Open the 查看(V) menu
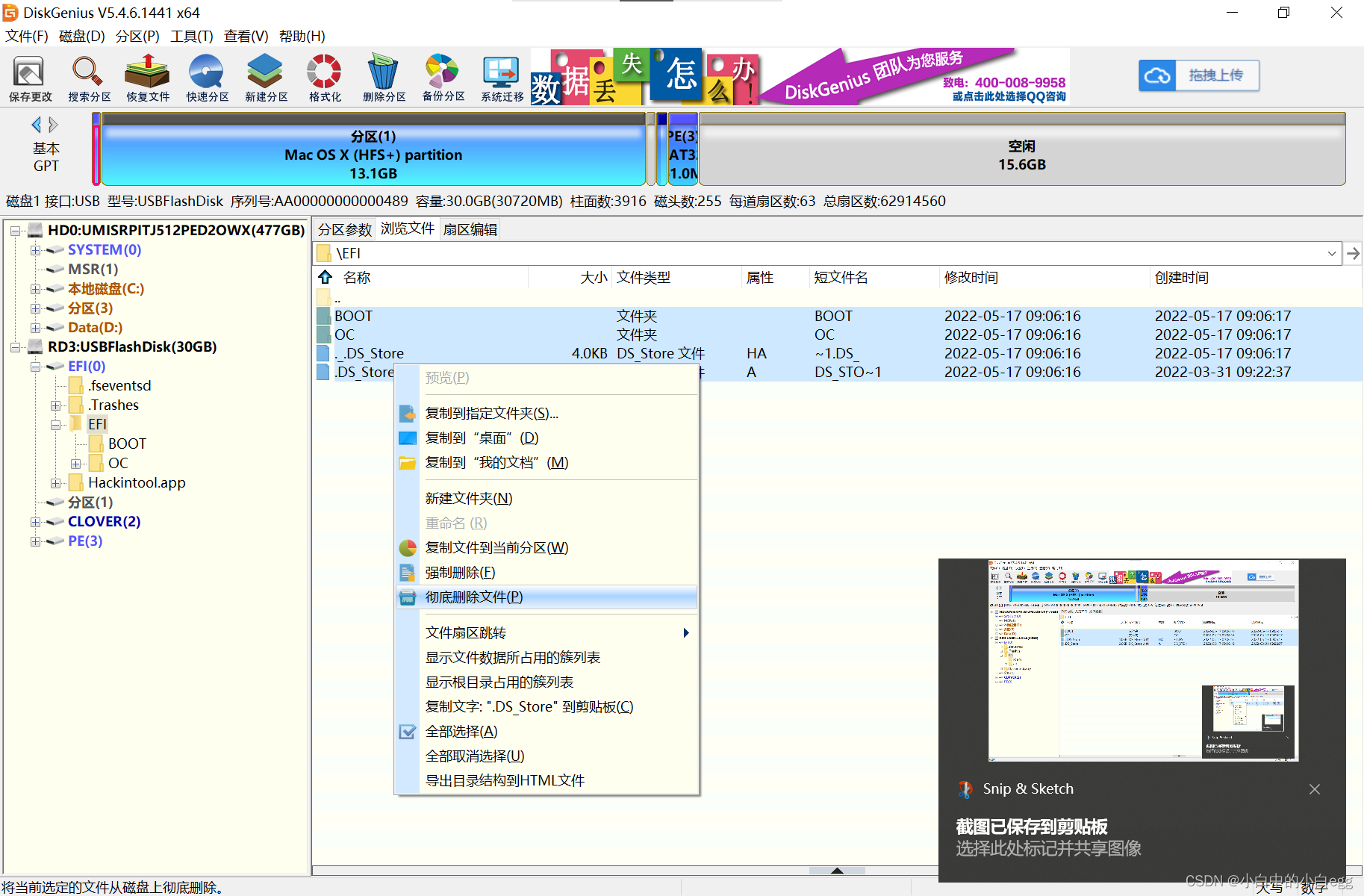The image size is (1364, 896). 246,36
